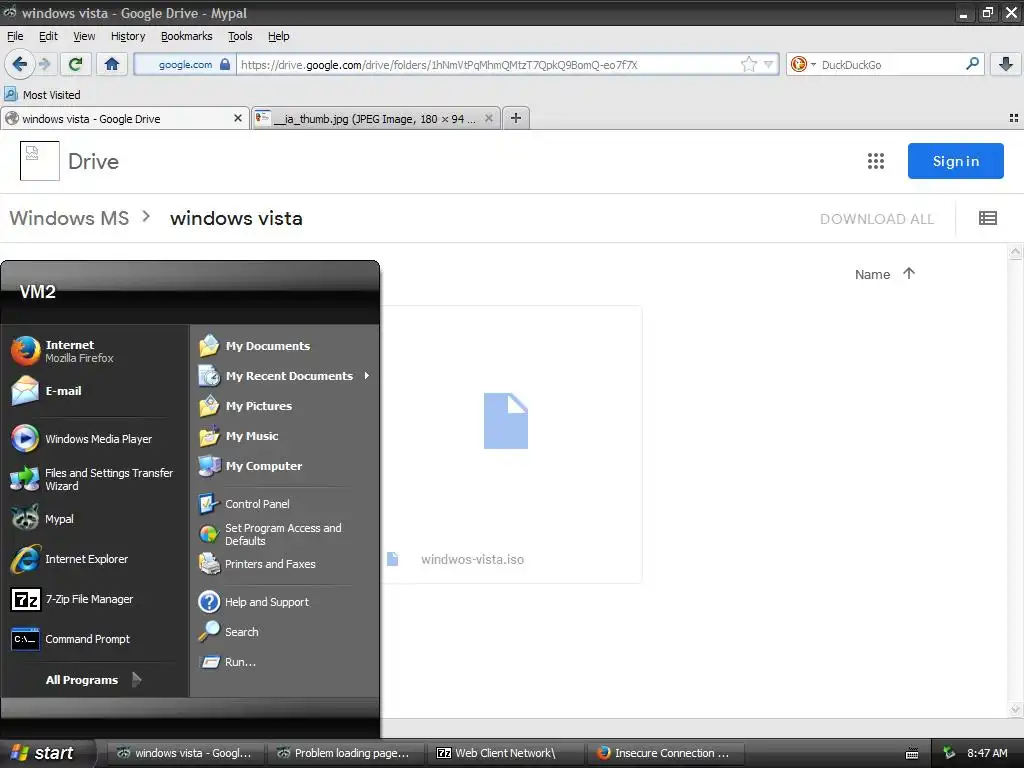Image resolution: width=1024 pixels, height=768 pixels.
Task: Click the search magnifier icon in the search box
Action: click(972, 64)
